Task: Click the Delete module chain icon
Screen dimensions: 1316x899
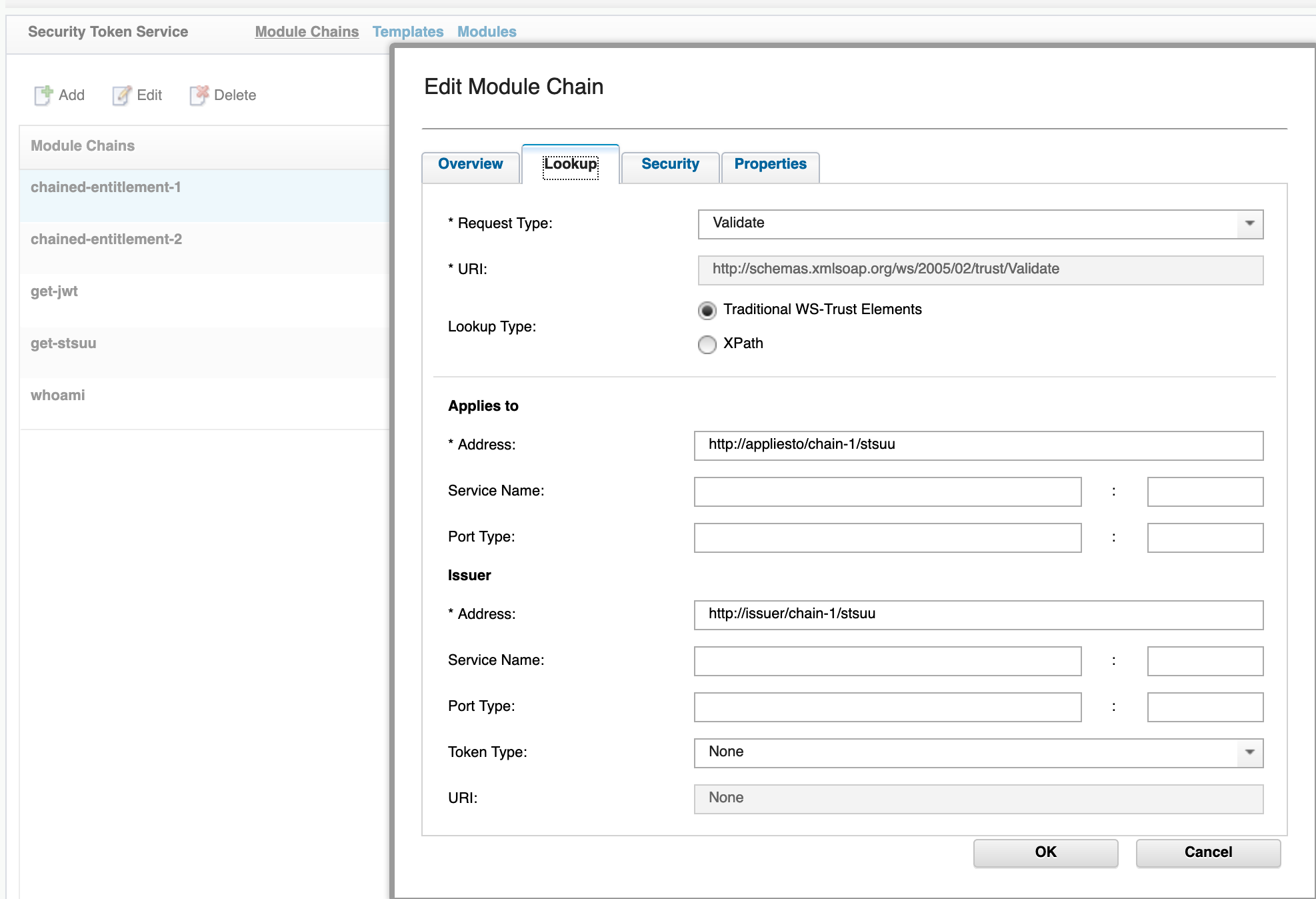Action: (199, 95)
